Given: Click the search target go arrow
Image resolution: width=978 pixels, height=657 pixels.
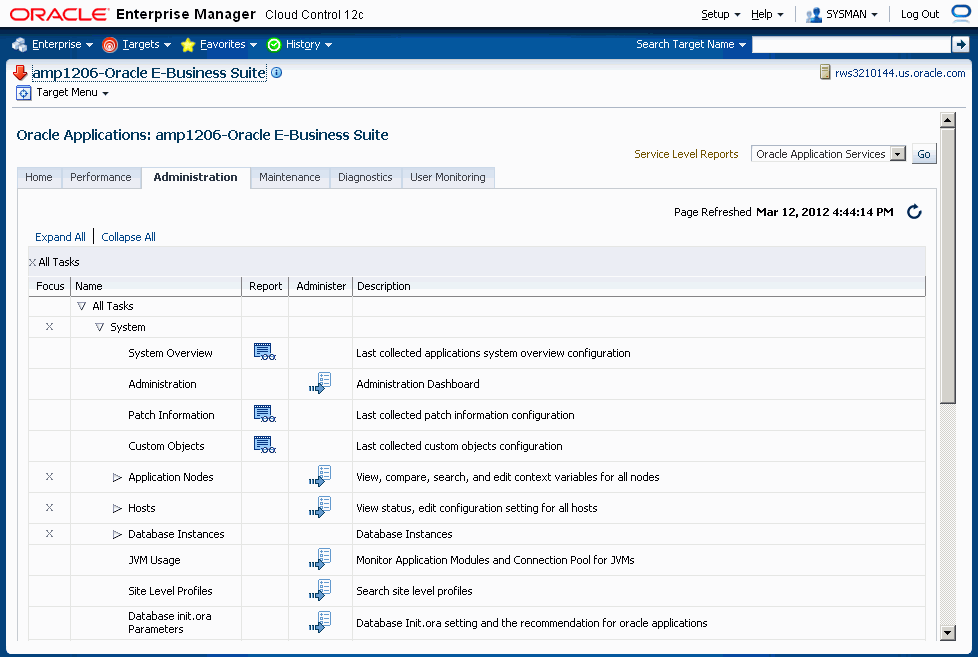Looking at the screenshot, I should click(960, 44).
